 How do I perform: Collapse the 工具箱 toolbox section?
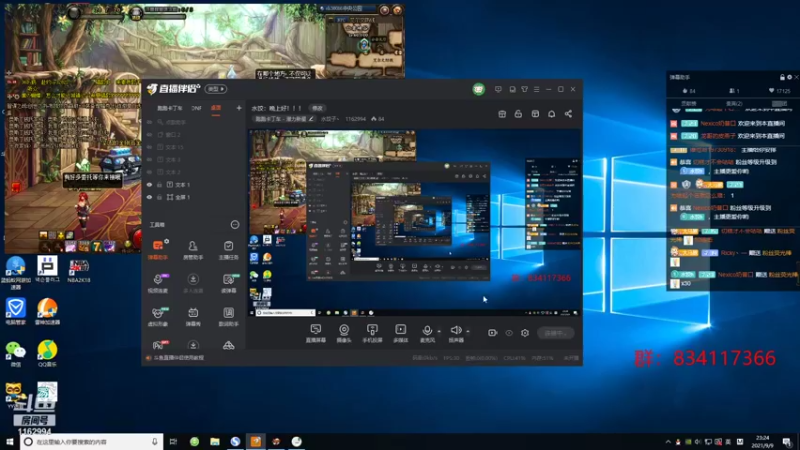click(235, 224)
